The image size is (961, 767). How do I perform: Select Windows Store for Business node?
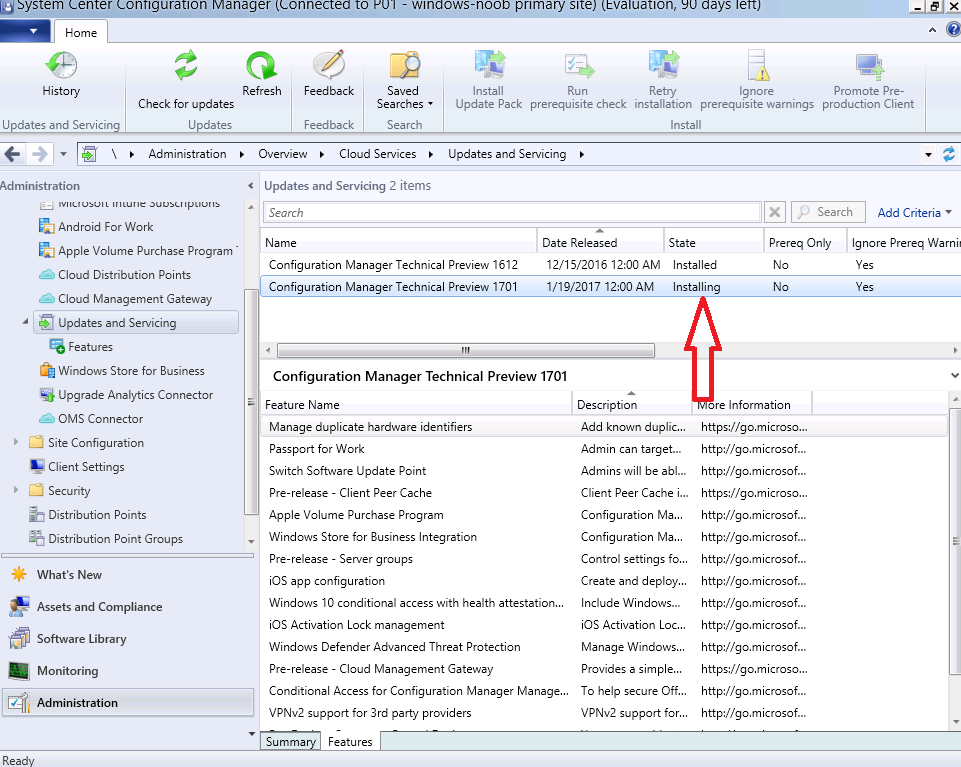(131, 371)
